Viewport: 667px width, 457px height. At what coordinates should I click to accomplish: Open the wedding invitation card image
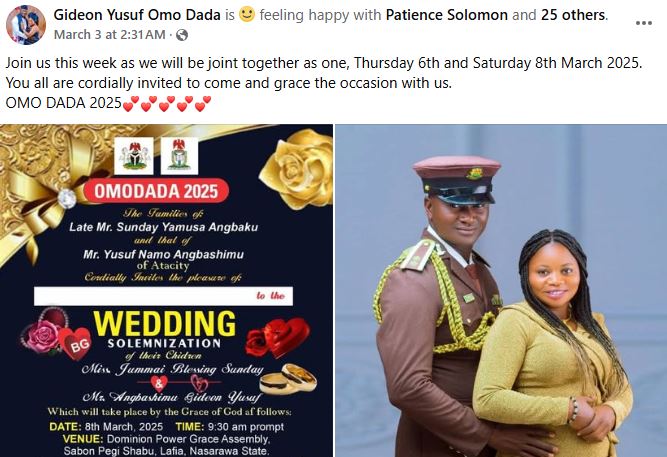pyautogui.click(x=166, y=291)
